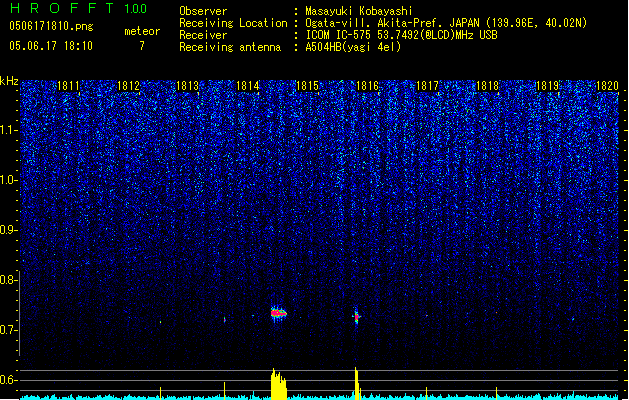Click the 1819 time marker
This screenshot has height=400, width=629.
point(547,86)
